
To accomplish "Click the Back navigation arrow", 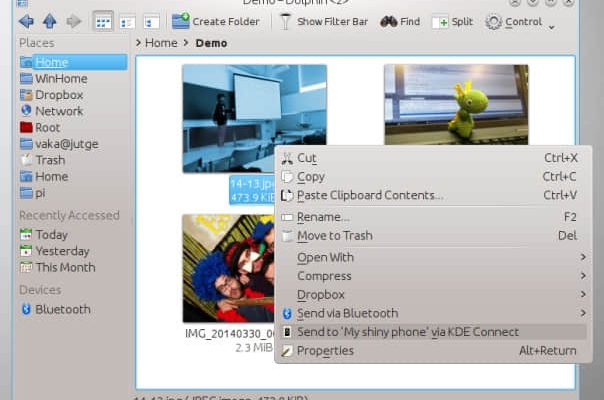I will pyautogui.click(x=26, y=22).
